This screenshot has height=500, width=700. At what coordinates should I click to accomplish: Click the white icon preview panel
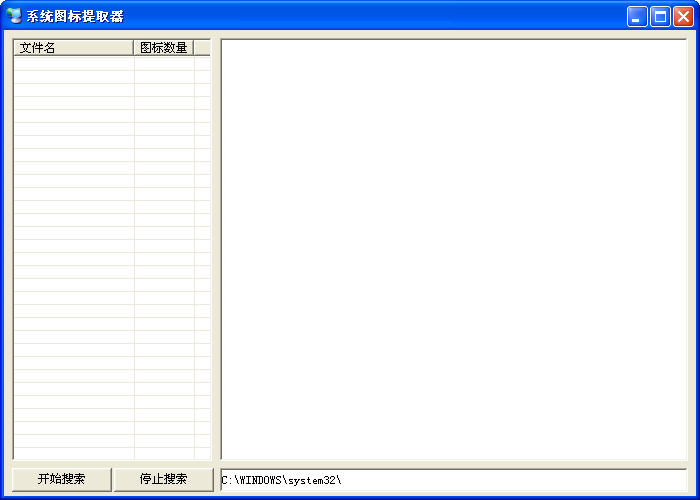(454, 249)
